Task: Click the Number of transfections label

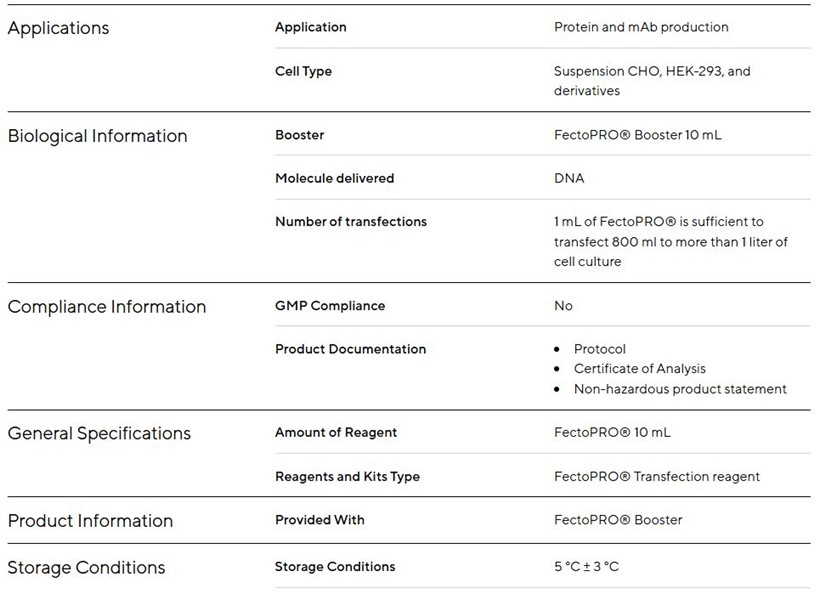Action: [x=350, y=222]
